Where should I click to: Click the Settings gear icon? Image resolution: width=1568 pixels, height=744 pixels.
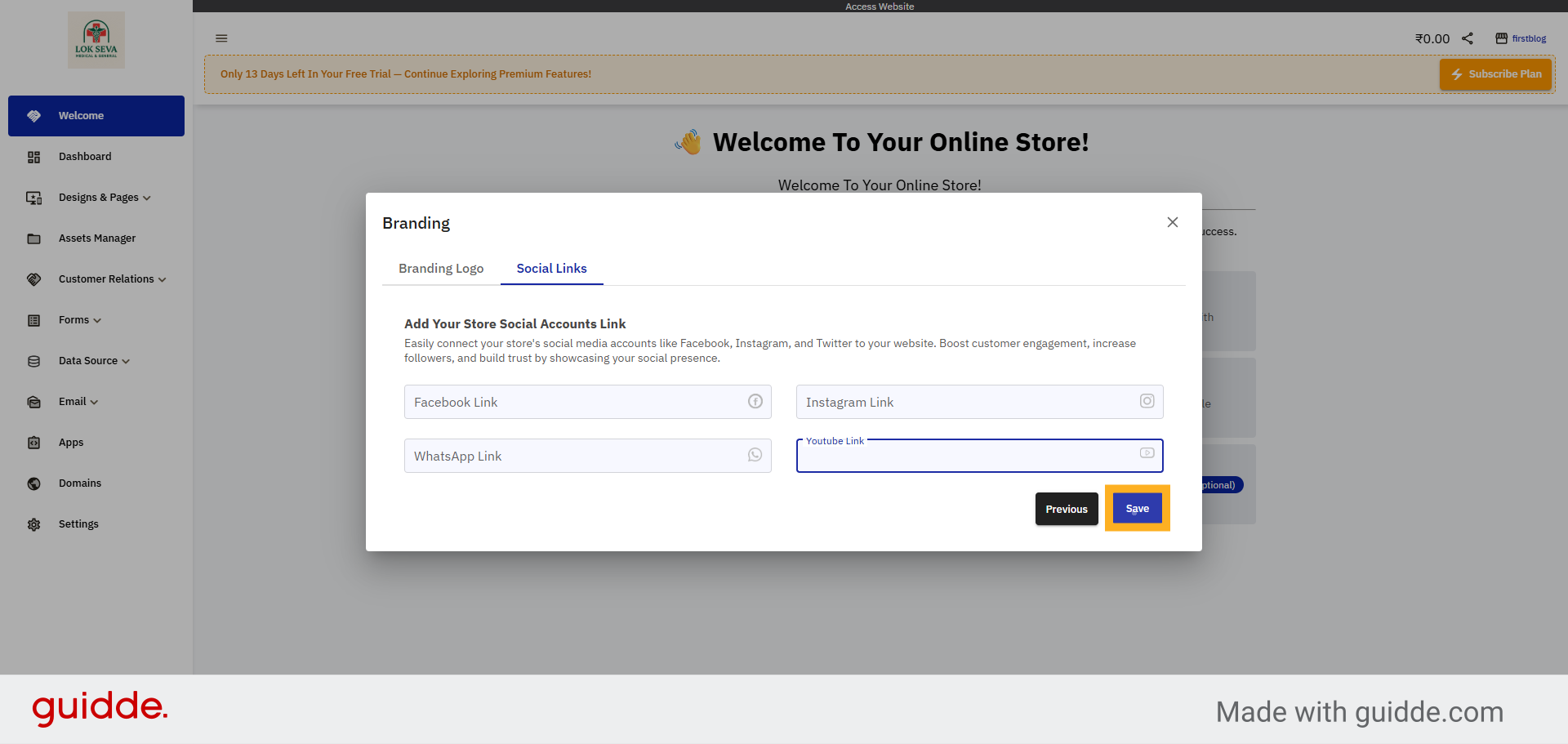[x=33, y=524]
